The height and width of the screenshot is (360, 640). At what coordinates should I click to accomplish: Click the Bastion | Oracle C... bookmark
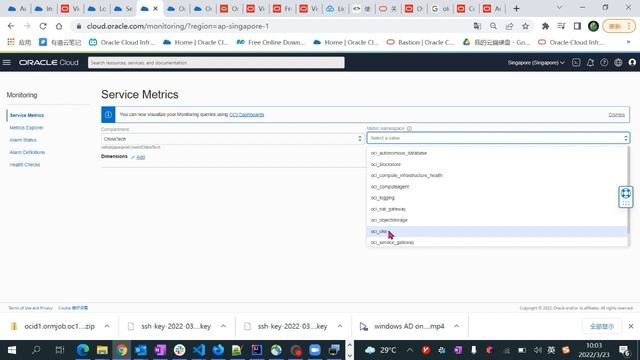(420, 42)
